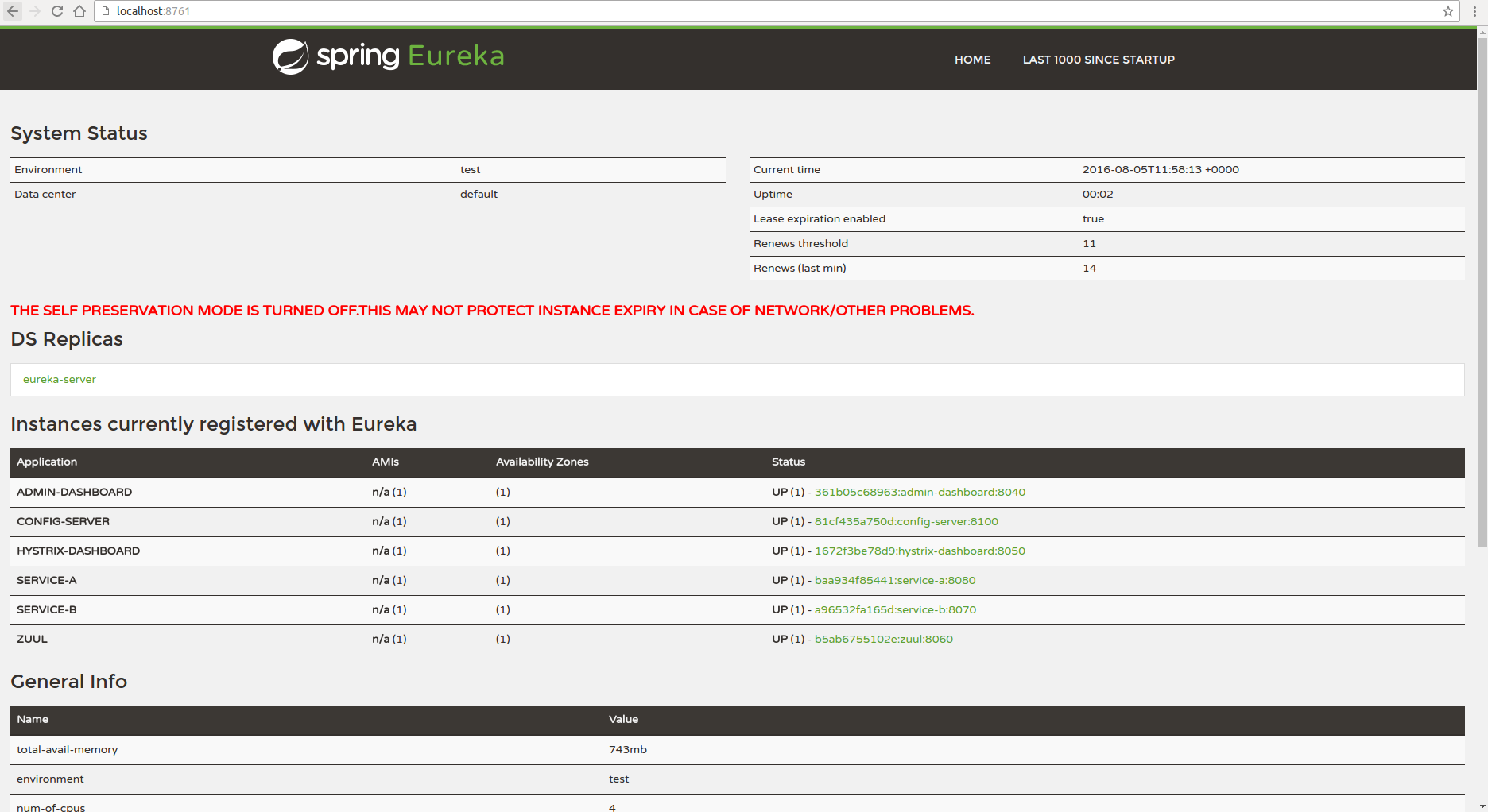Click the AMIs column header
The width and height of the screenshot is (1488, 812).
pos(386,462)
